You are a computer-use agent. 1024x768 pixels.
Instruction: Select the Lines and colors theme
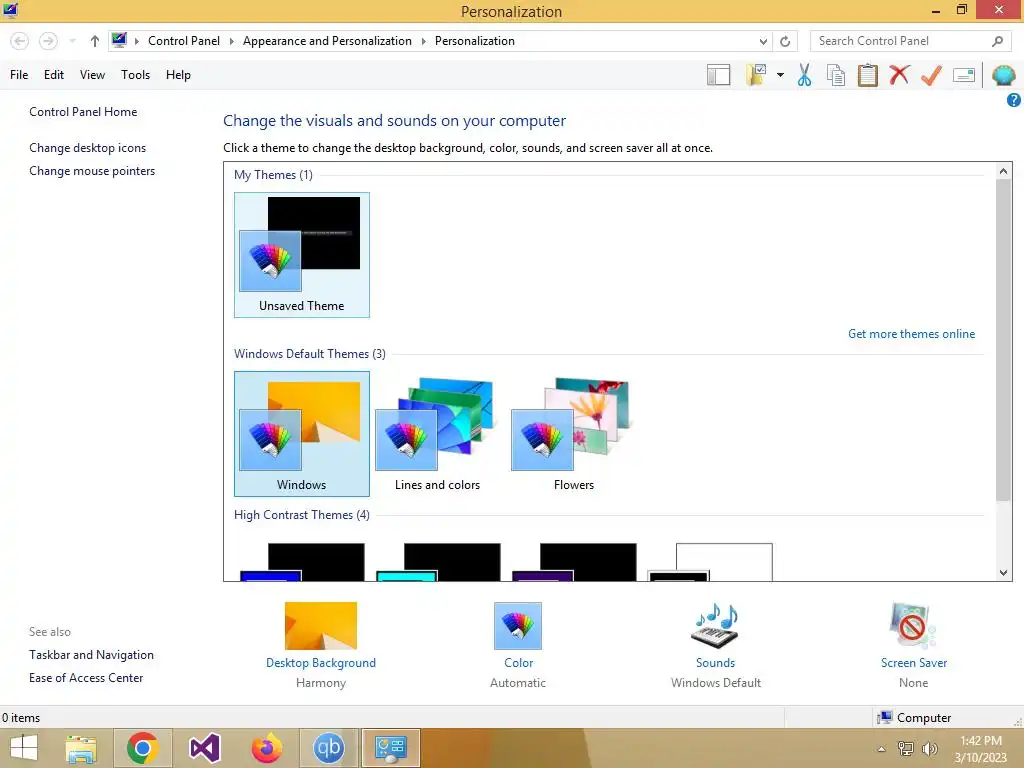[438, 434]
